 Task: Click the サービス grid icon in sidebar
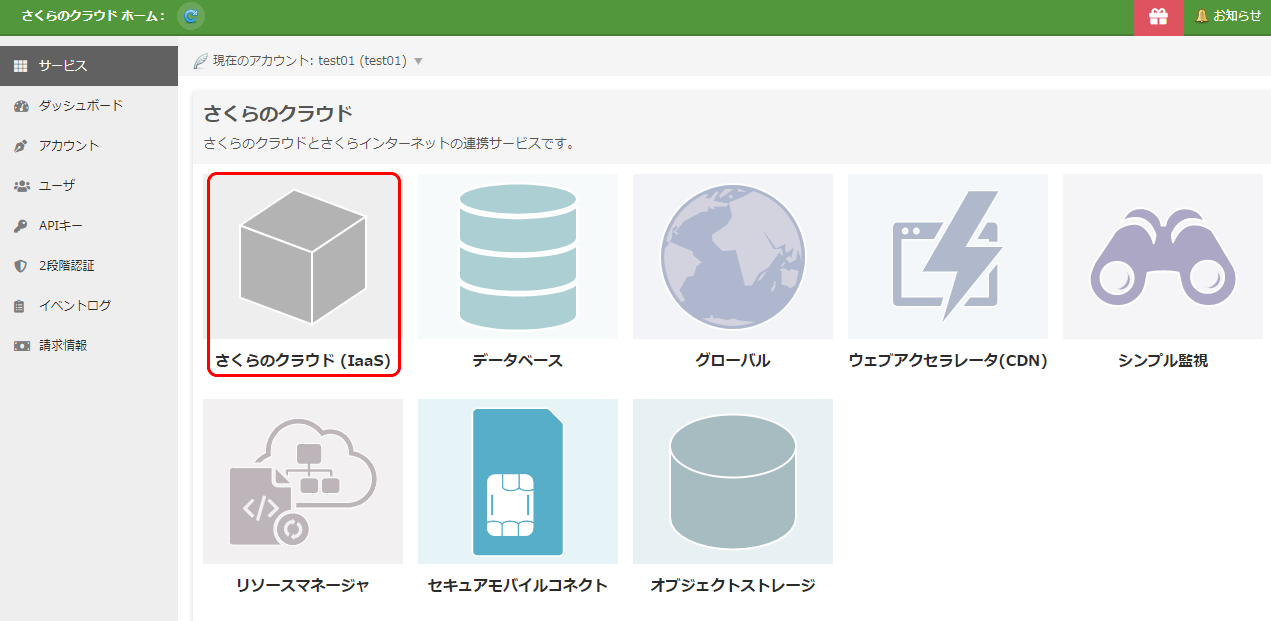pos(21,66)
